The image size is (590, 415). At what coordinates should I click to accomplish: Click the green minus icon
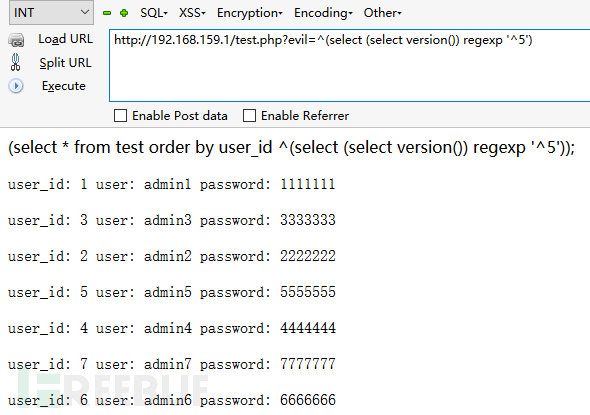click(107, 13)
